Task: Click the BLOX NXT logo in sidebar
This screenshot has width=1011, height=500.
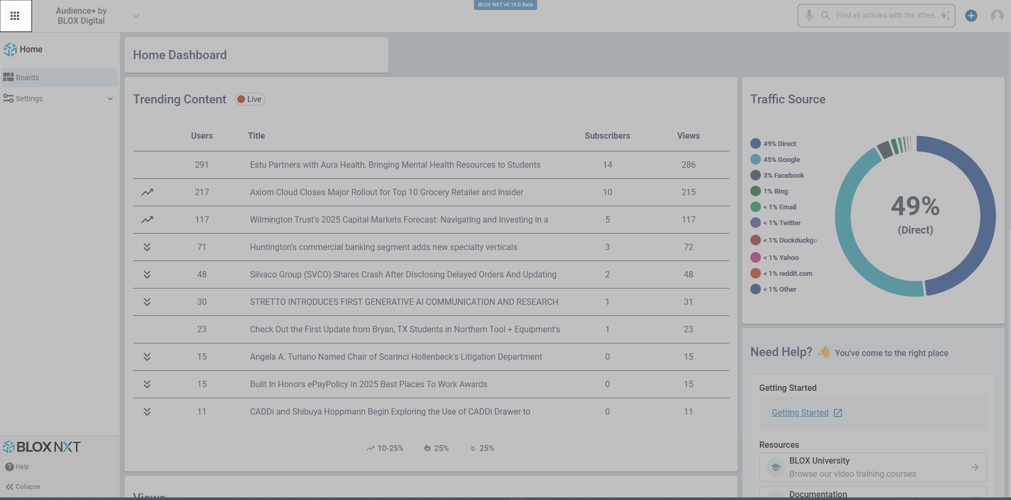Action: tap(41, 447)
